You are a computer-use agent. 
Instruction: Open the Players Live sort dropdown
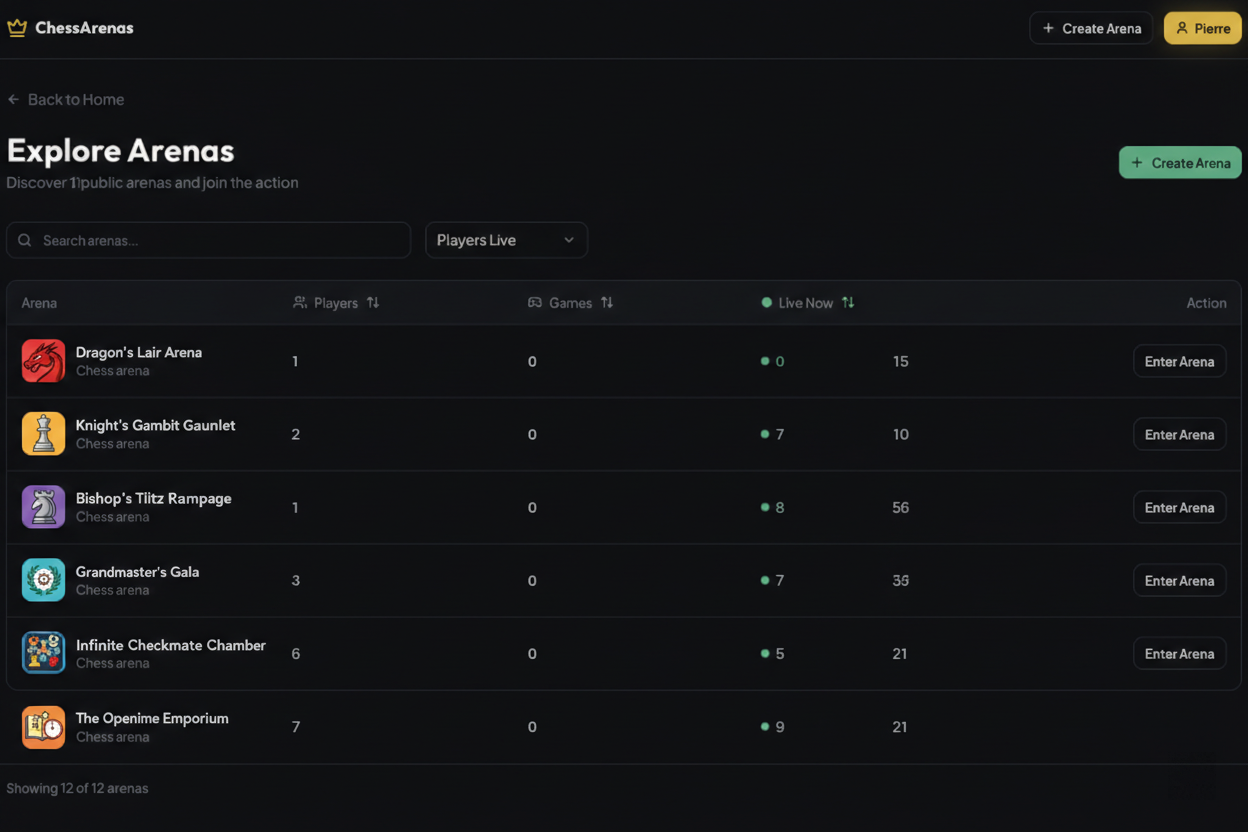pos(506,240)
